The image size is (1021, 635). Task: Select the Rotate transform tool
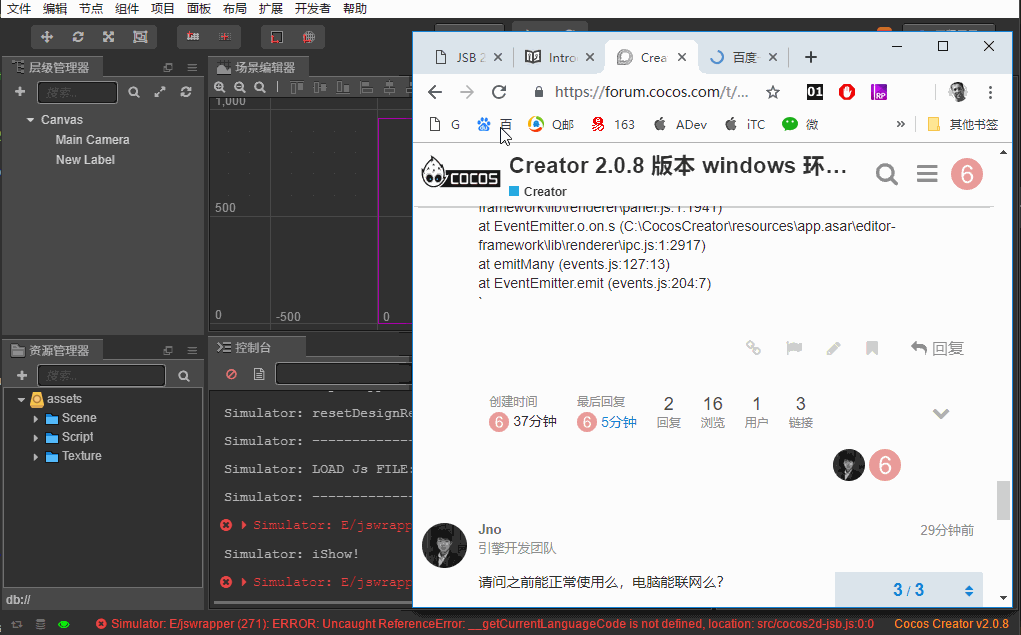point(78,37)
